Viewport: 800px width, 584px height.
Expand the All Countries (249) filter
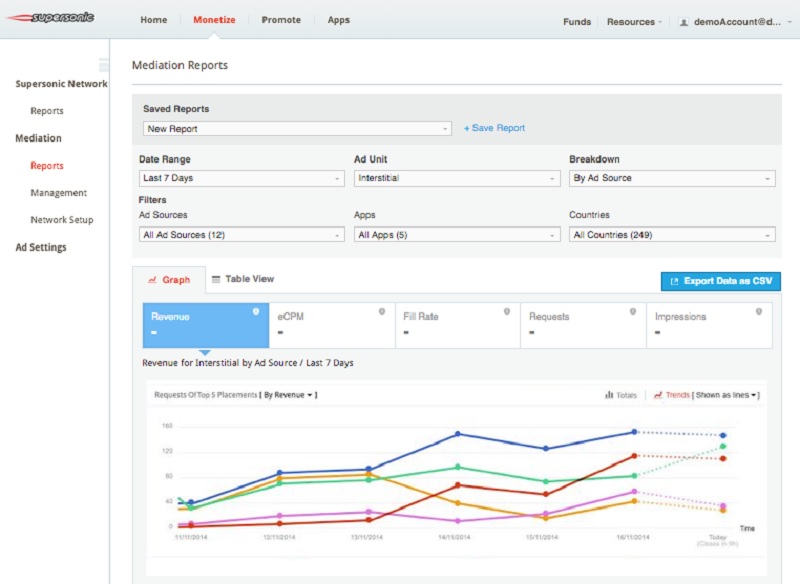point(672,235)
